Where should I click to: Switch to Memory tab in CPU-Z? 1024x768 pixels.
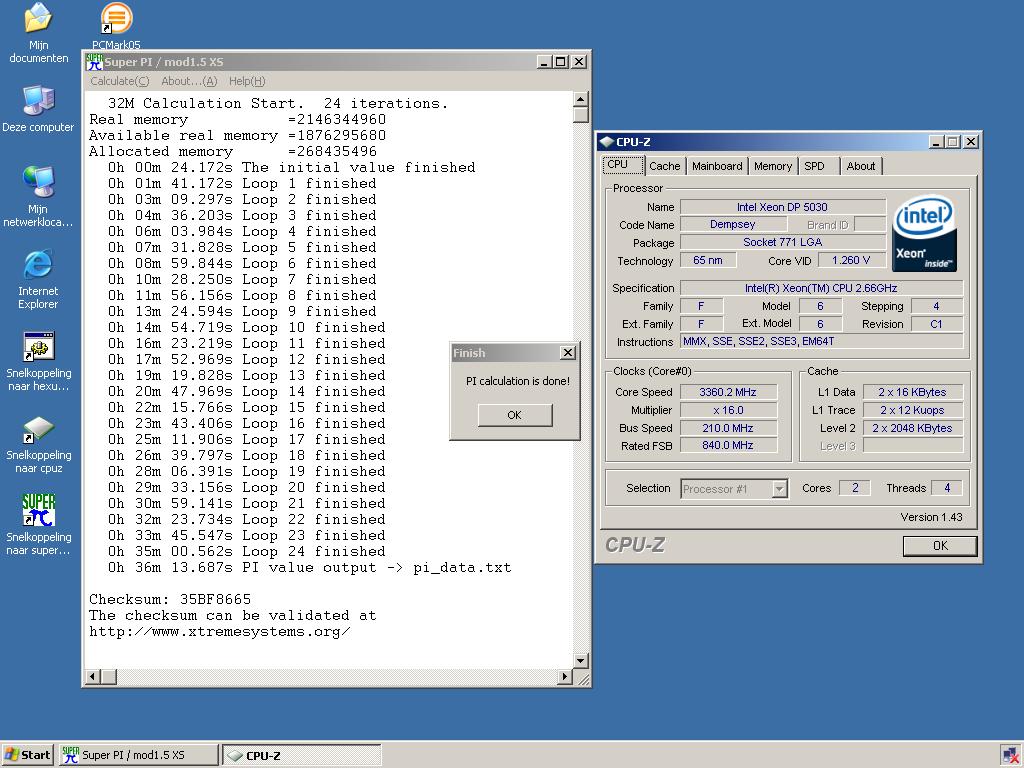click(773, 167)
